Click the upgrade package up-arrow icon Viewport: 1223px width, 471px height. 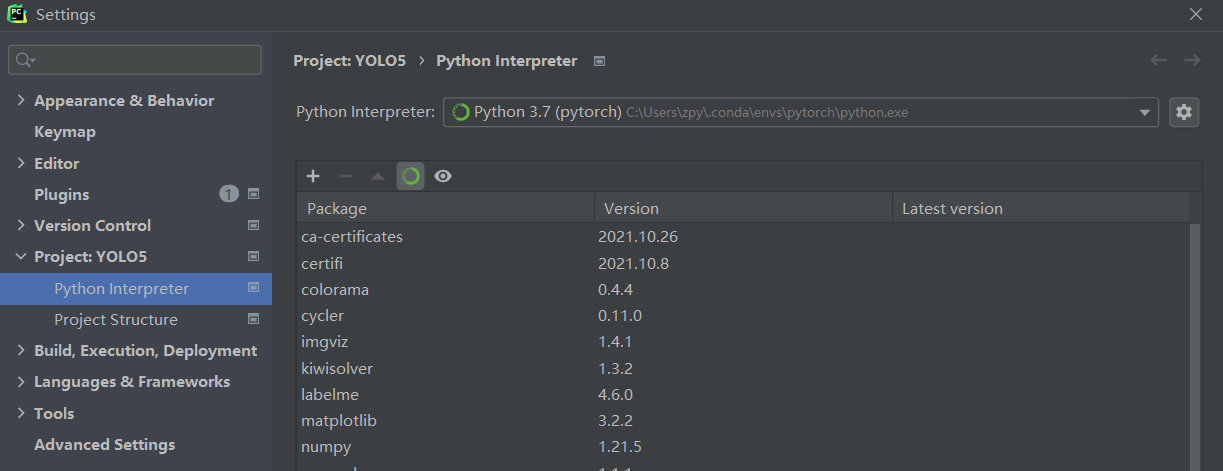point(377,176)
